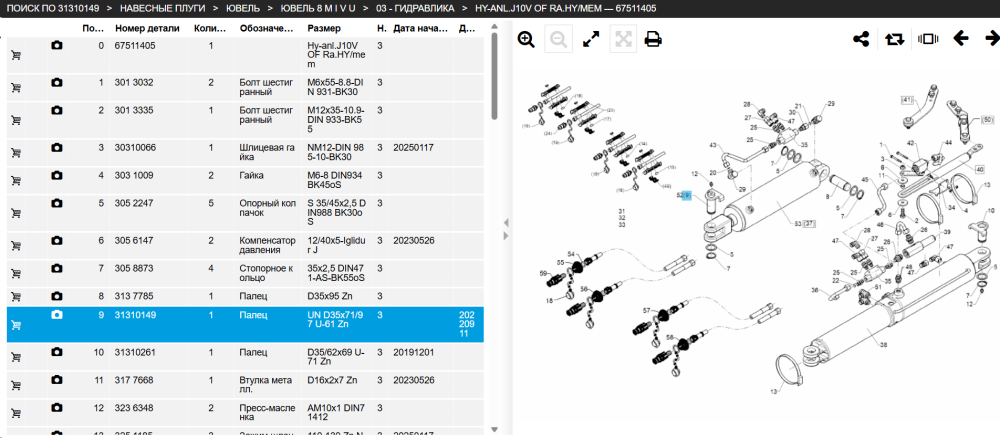
Task: Add part 301 3032 to cart
Action: click(x=17, y=88)
